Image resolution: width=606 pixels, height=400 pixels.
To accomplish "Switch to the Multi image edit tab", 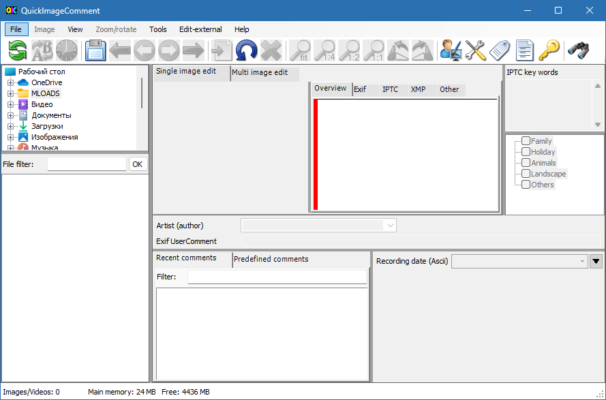I will [264, 73].
